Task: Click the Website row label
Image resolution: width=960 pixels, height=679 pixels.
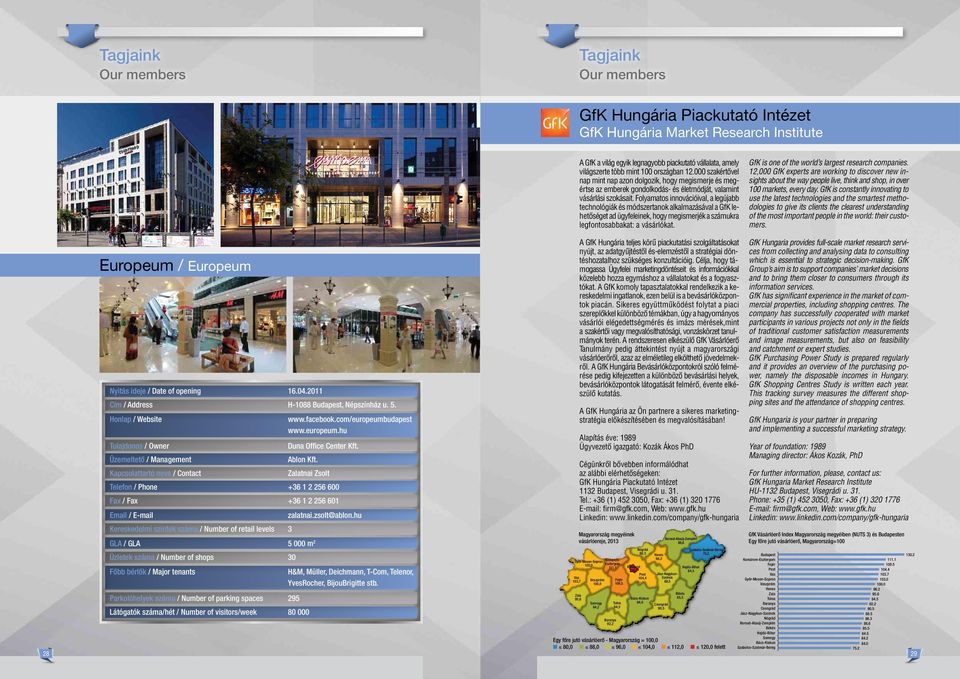Action: click(135, 419)
